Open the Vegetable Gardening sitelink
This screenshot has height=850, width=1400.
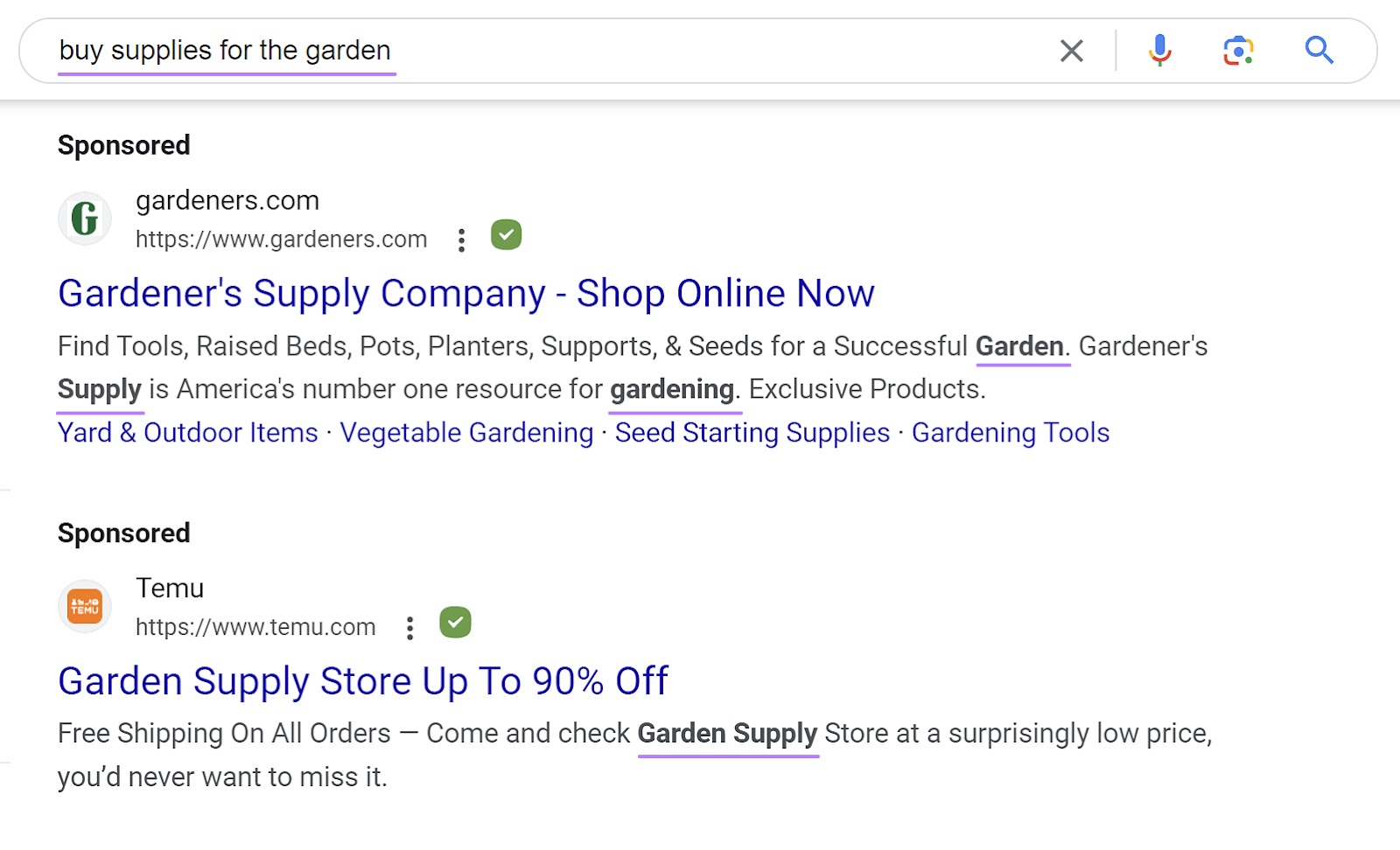[x=465, y=432]
